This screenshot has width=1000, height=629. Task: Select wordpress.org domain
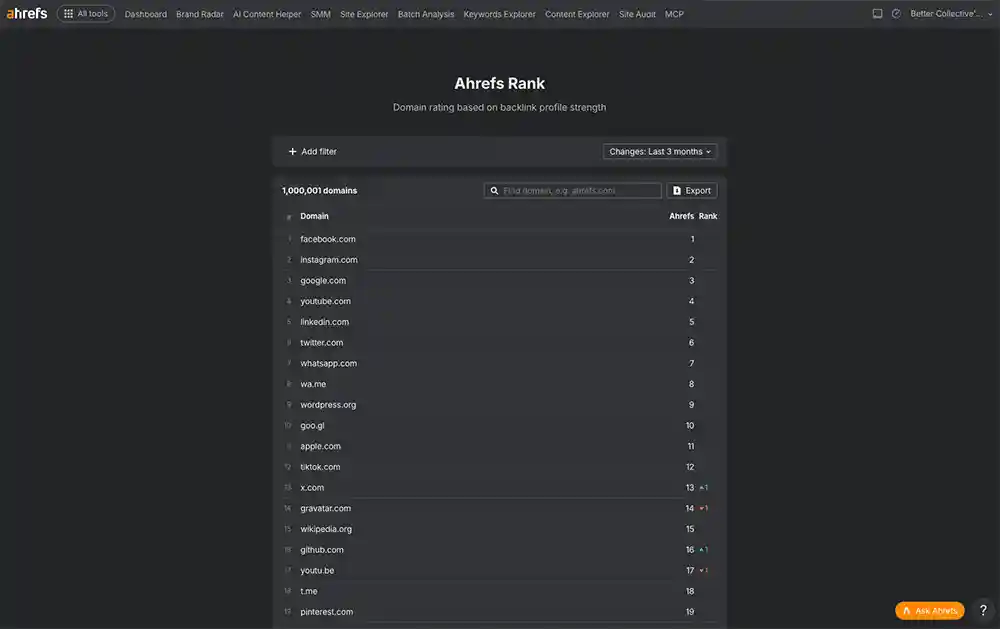click(328, 404)
